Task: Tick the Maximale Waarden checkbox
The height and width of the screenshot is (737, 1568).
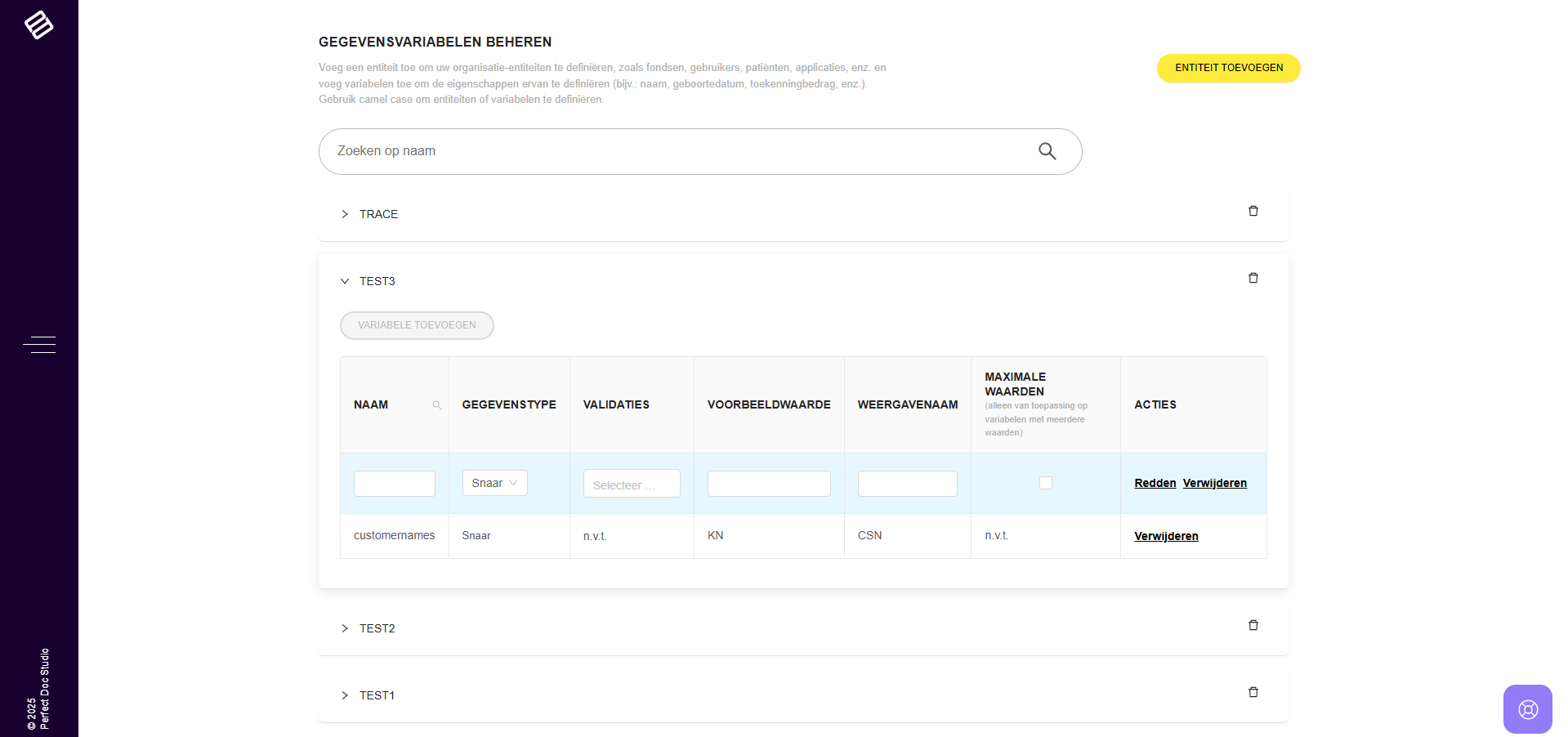Action: [1045, 483]
